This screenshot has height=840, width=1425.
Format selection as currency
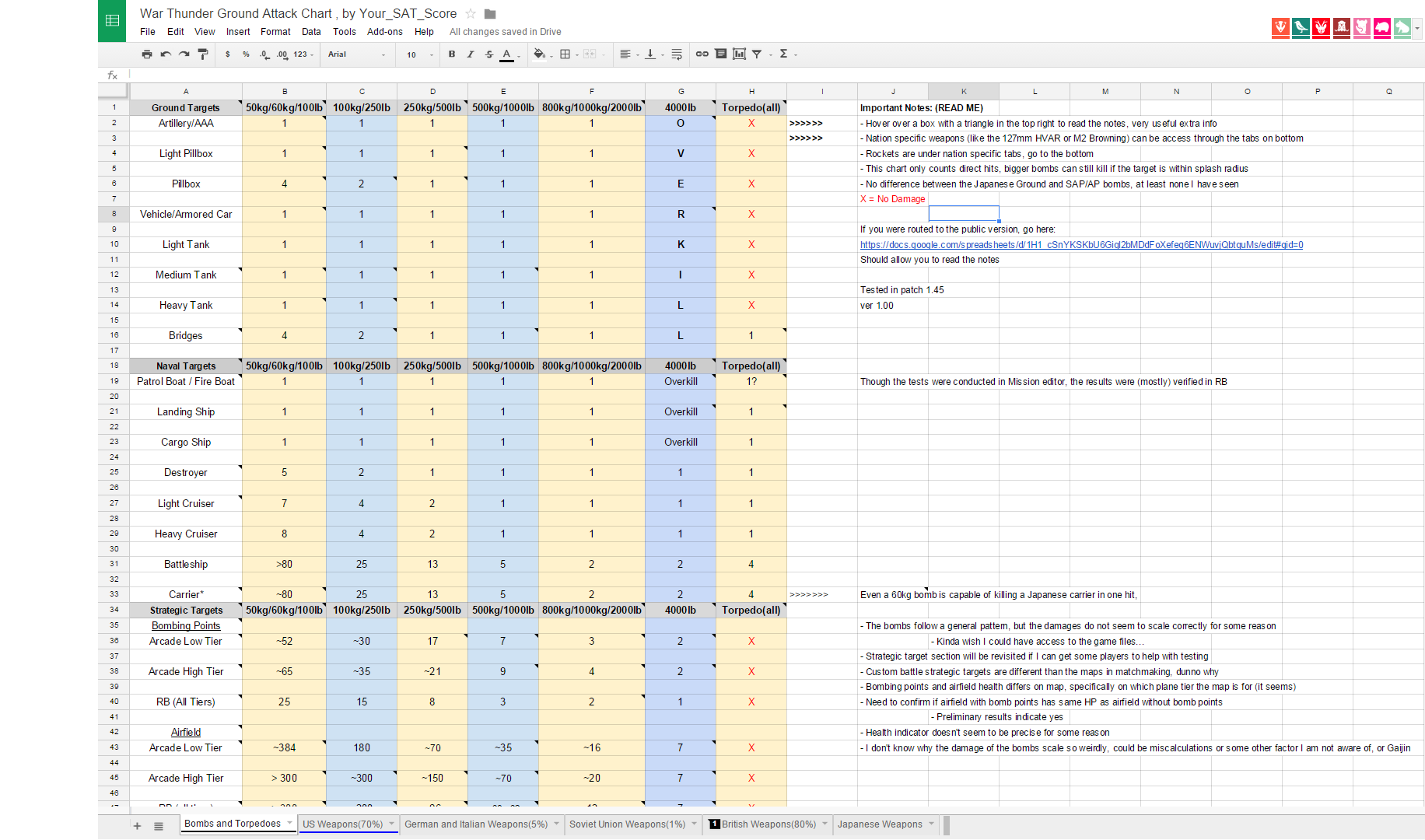(x=228, y=54)
